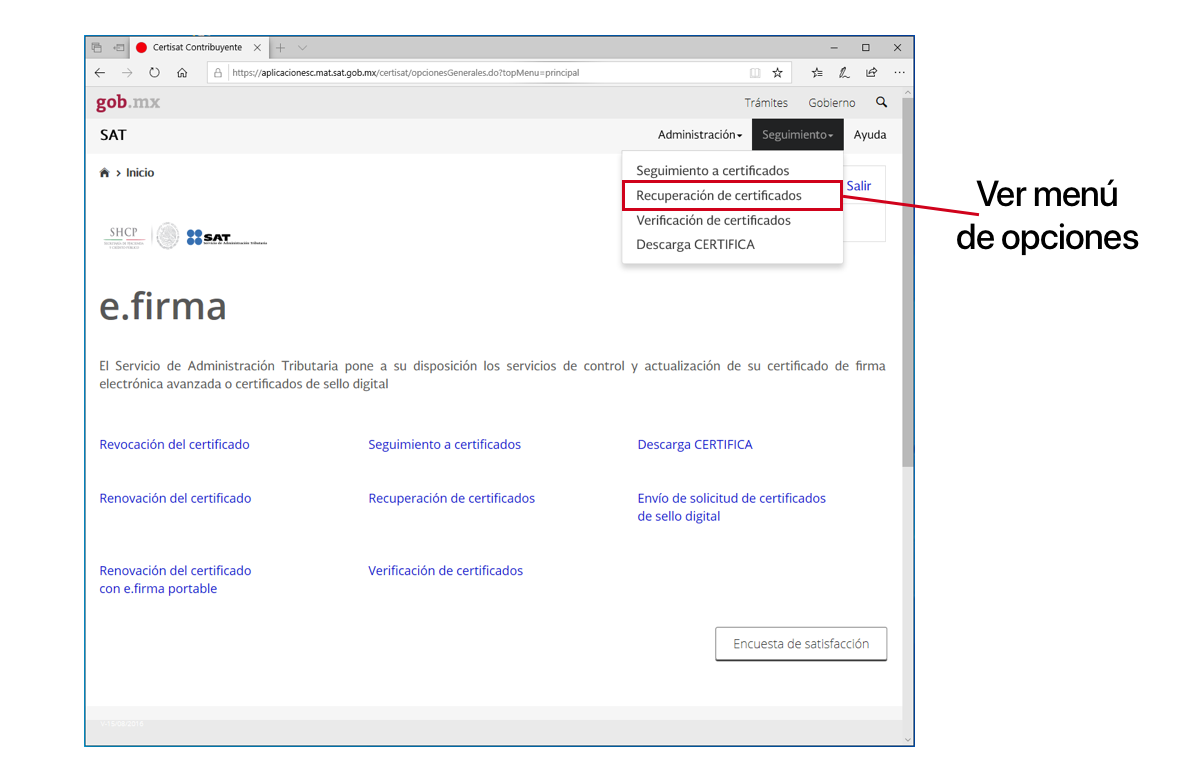The image size is (1184, 782).
Task: Collapse the Seguimiento dropdown menu
Action: (797, 135)
